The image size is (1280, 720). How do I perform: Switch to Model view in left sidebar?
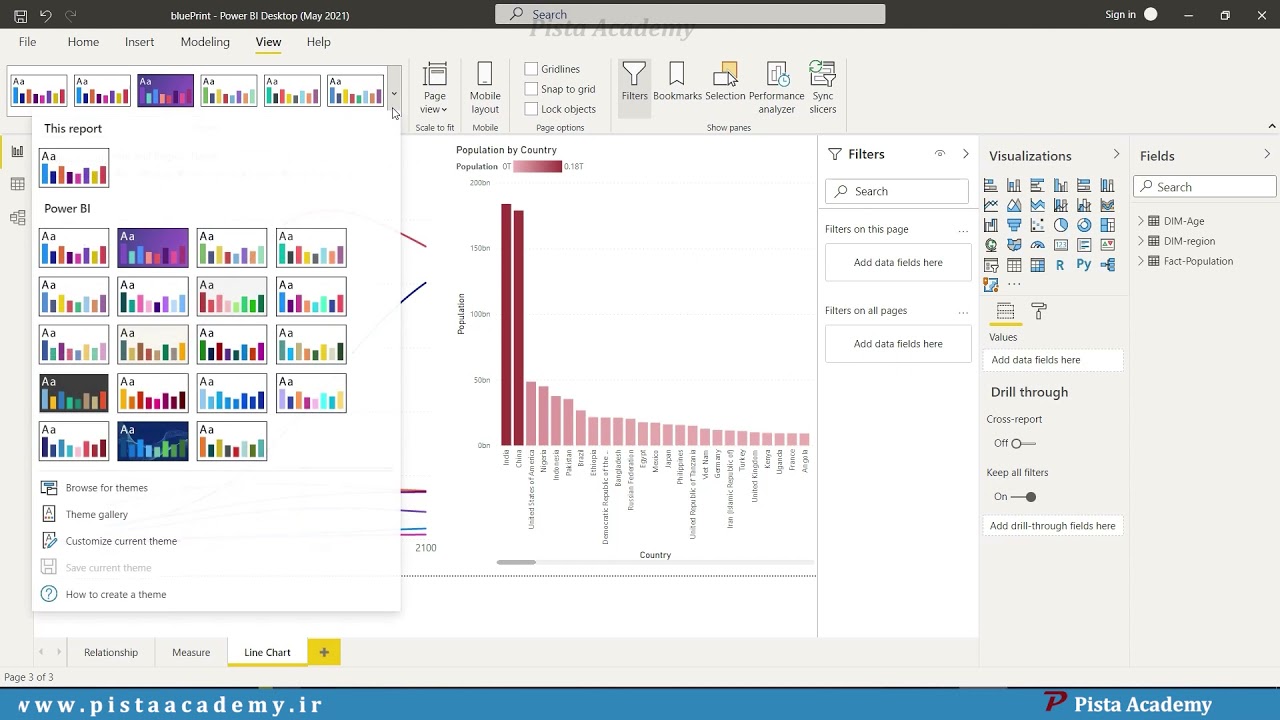(17, 217)
